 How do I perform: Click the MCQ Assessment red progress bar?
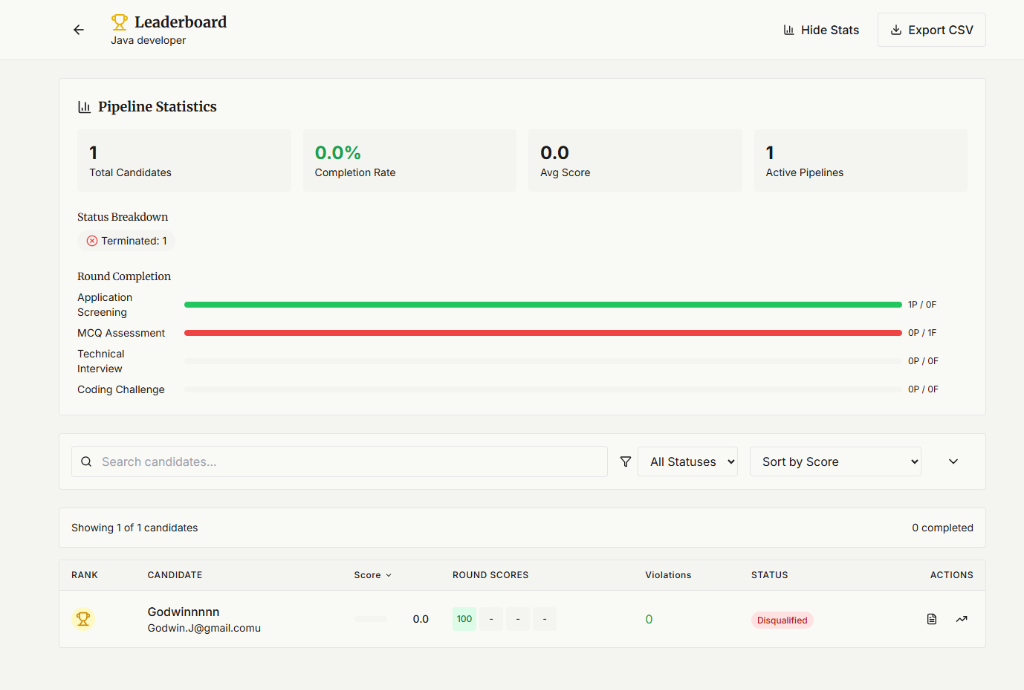coord(540,332)
